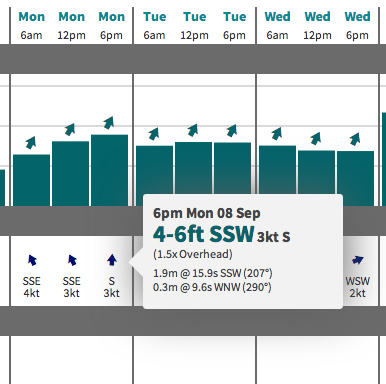This screenshot has height=384, width=386.
Task: Click the Tue 6pm surf height bar
Action: pos(232,168)
